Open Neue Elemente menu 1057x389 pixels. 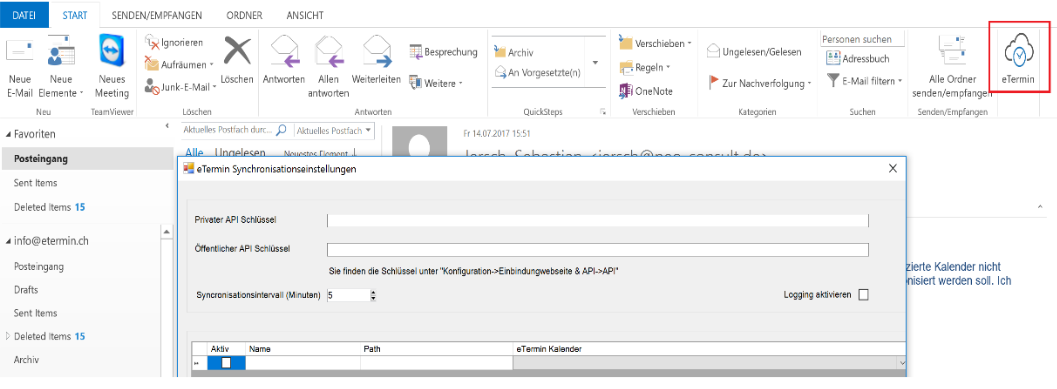click(61, 65)
